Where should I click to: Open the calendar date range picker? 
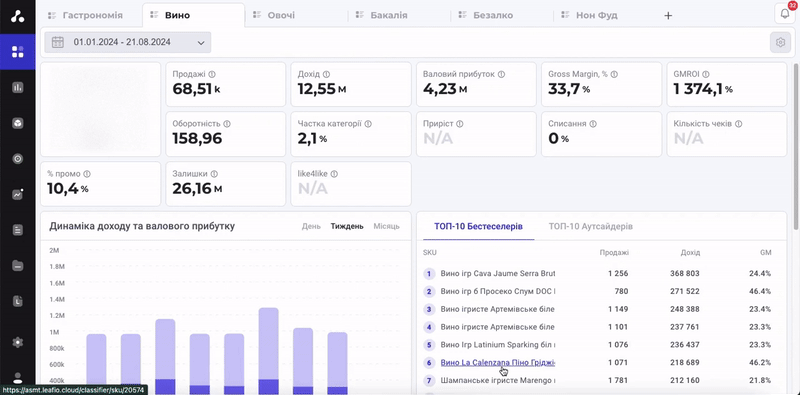(128, 42)
